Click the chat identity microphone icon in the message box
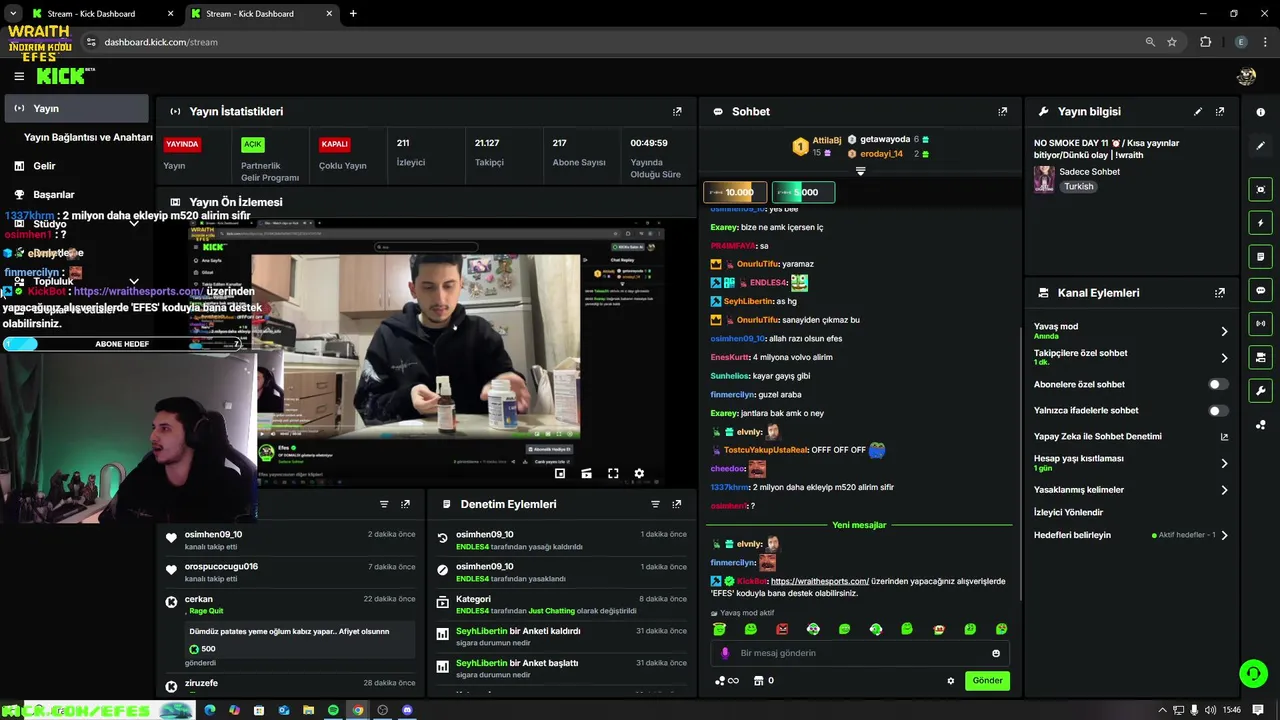Viewport: 1280px width, 720px height. tap(726, 653)
